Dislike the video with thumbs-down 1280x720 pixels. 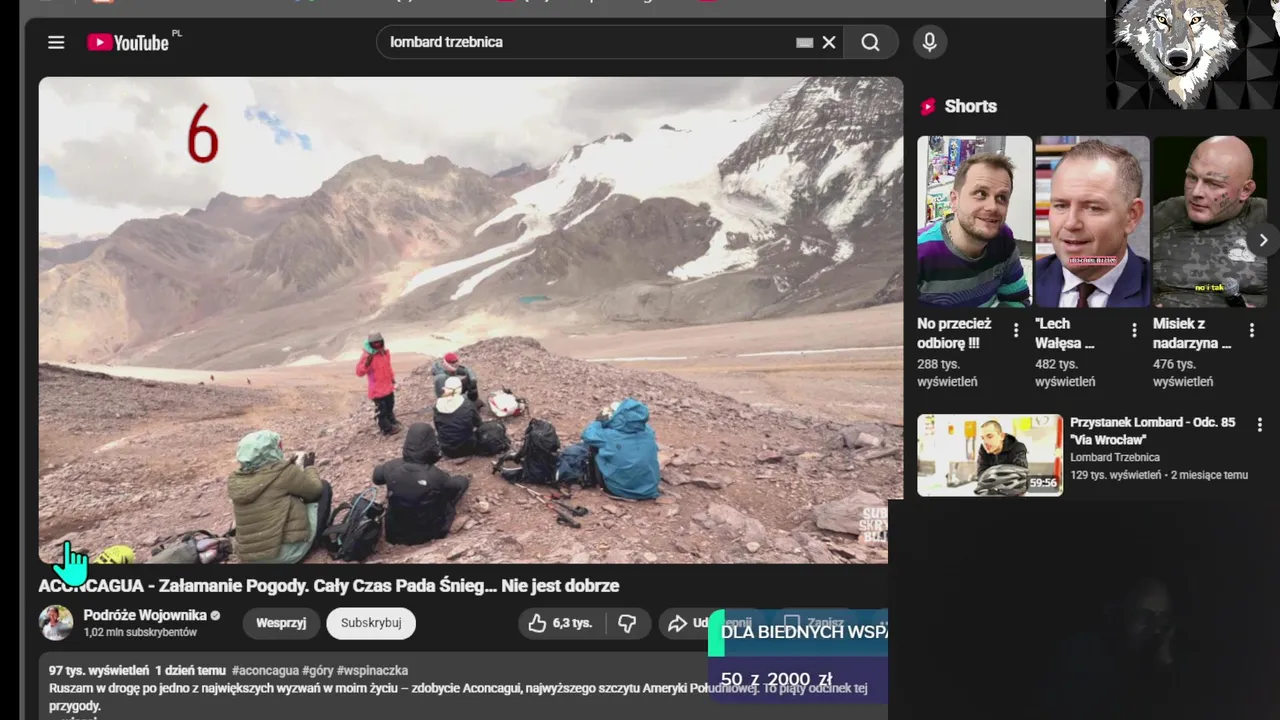[x=628, y=623]
